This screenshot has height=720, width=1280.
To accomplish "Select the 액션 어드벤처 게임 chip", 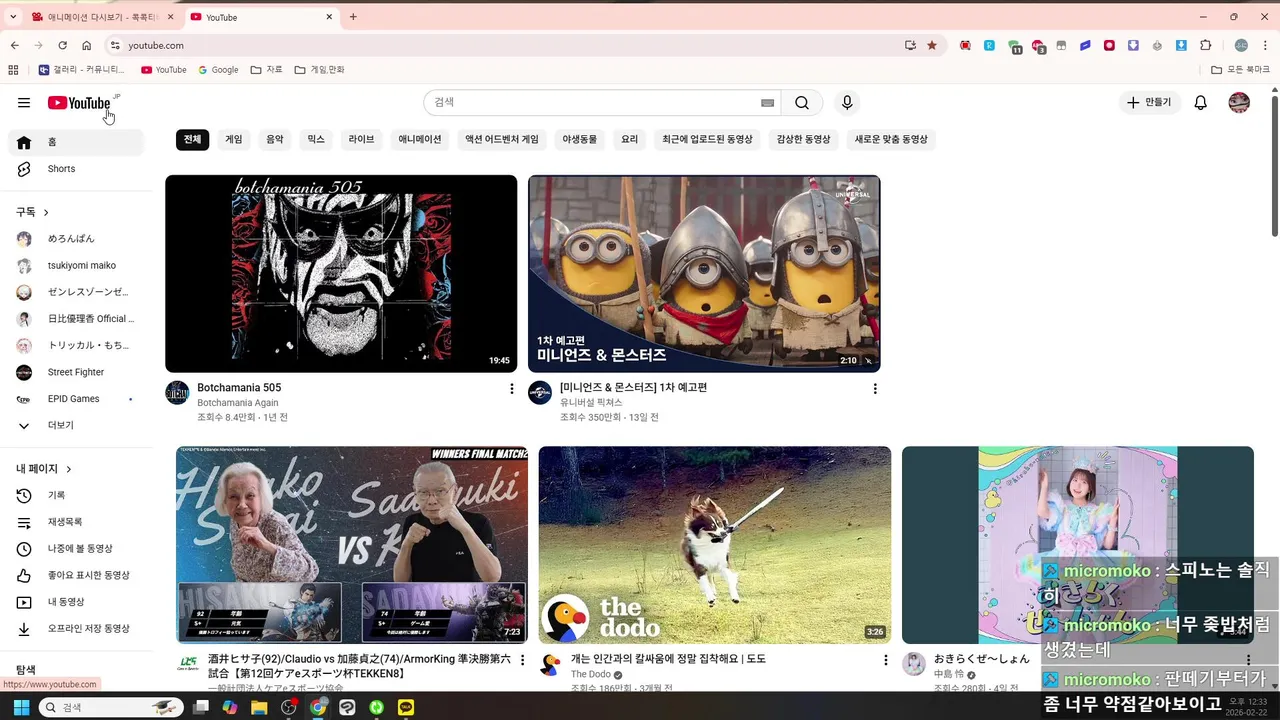I will click(x=502, y=140).
